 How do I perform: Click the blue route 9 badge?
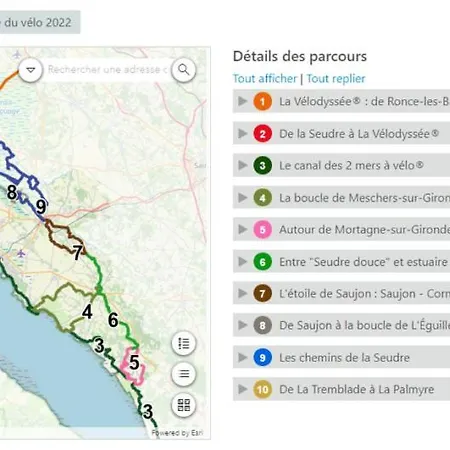[263, 357]
